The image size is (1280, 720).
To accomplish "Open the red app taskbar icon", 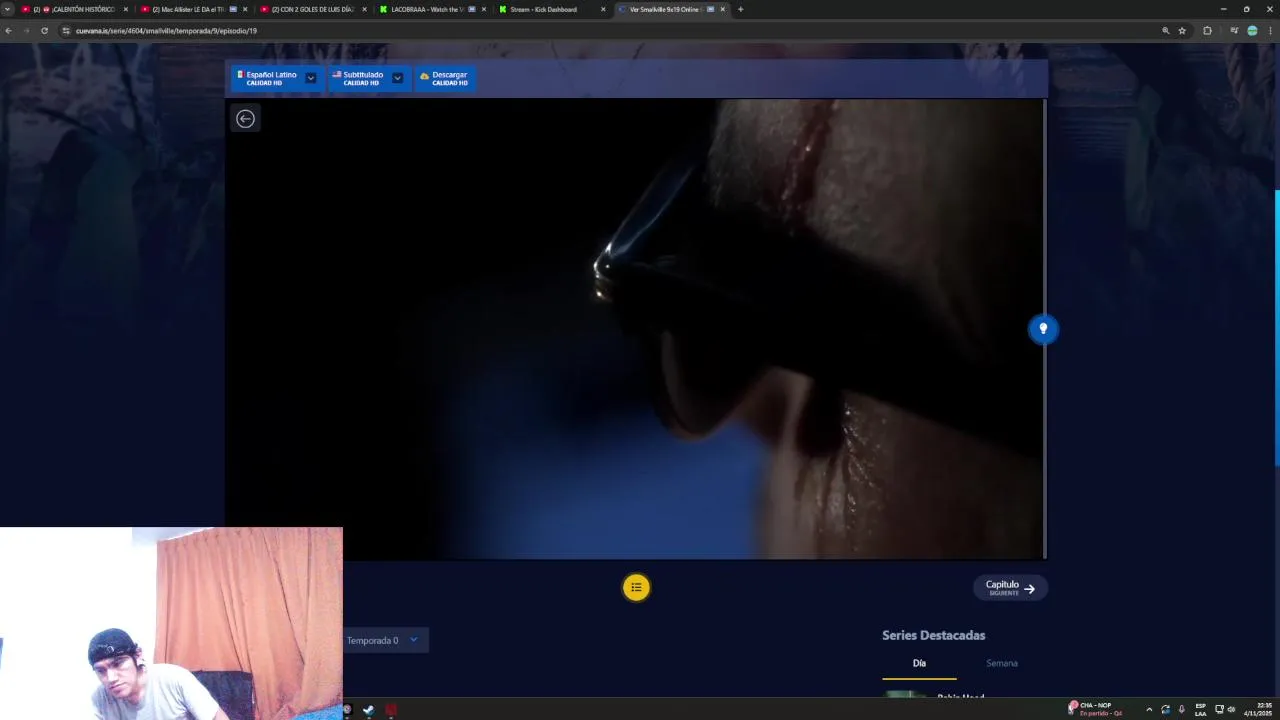I will 391,710.
